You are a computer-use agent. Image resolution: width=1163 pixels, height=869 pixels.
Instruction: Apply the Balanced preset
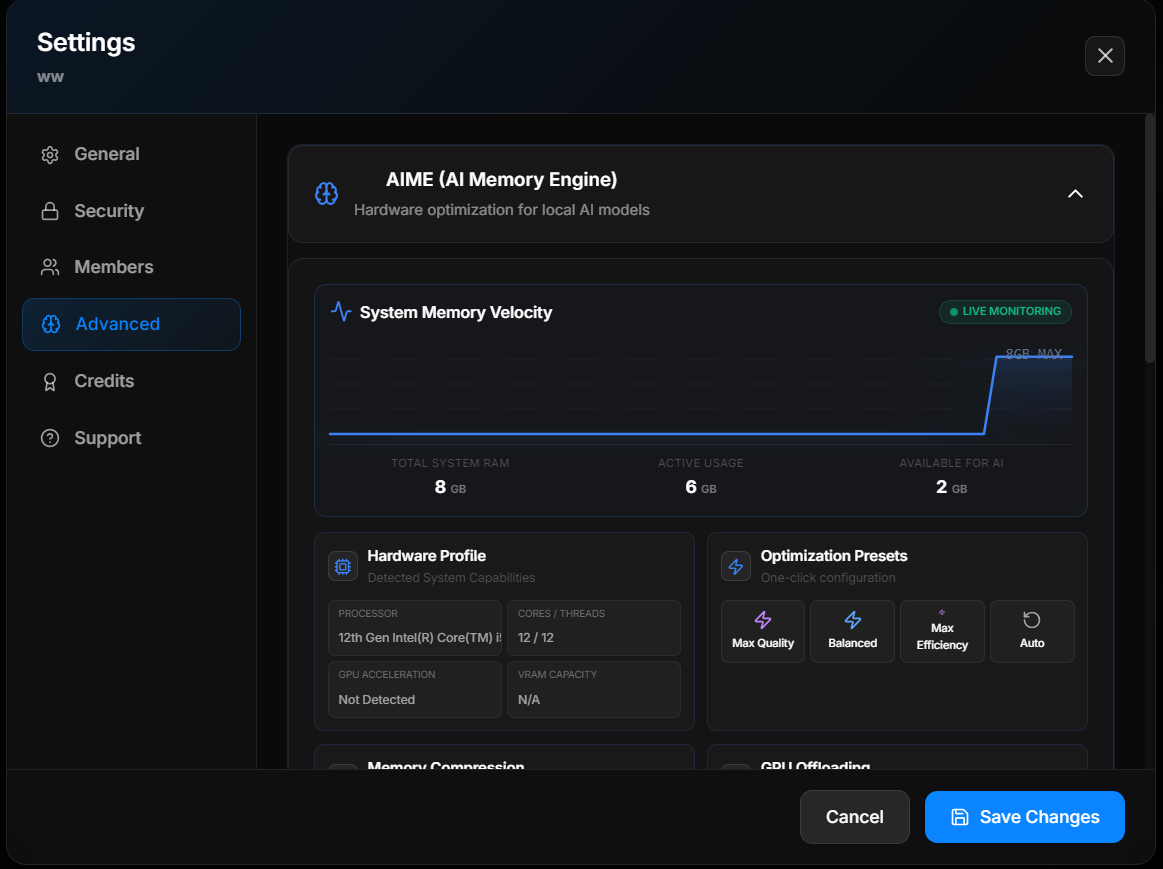(x=852, y=631)
